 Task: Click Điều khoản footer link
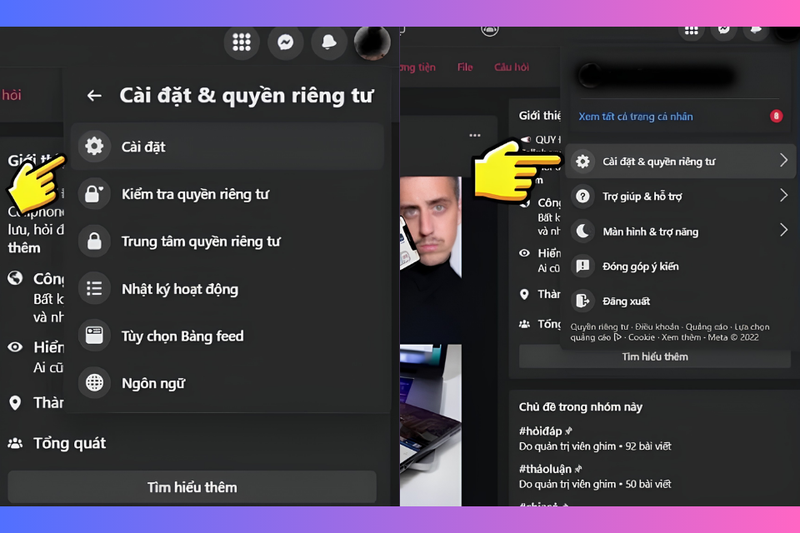click(x=657, y=326)
